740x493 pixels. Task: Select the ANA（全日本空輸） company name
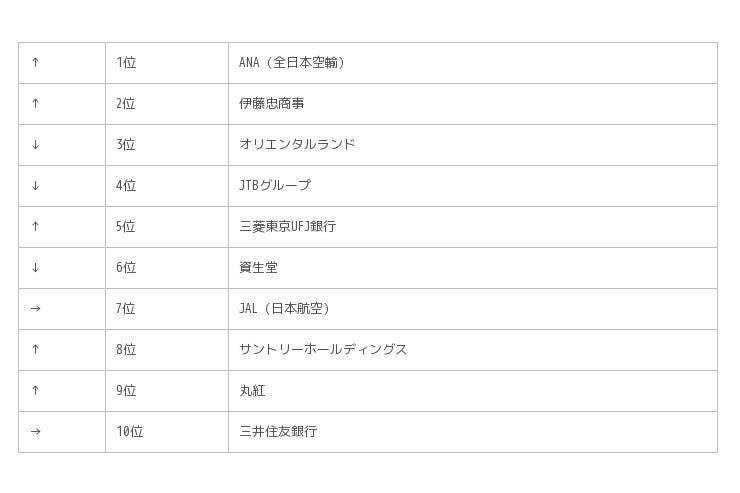(x=293, y=63)
